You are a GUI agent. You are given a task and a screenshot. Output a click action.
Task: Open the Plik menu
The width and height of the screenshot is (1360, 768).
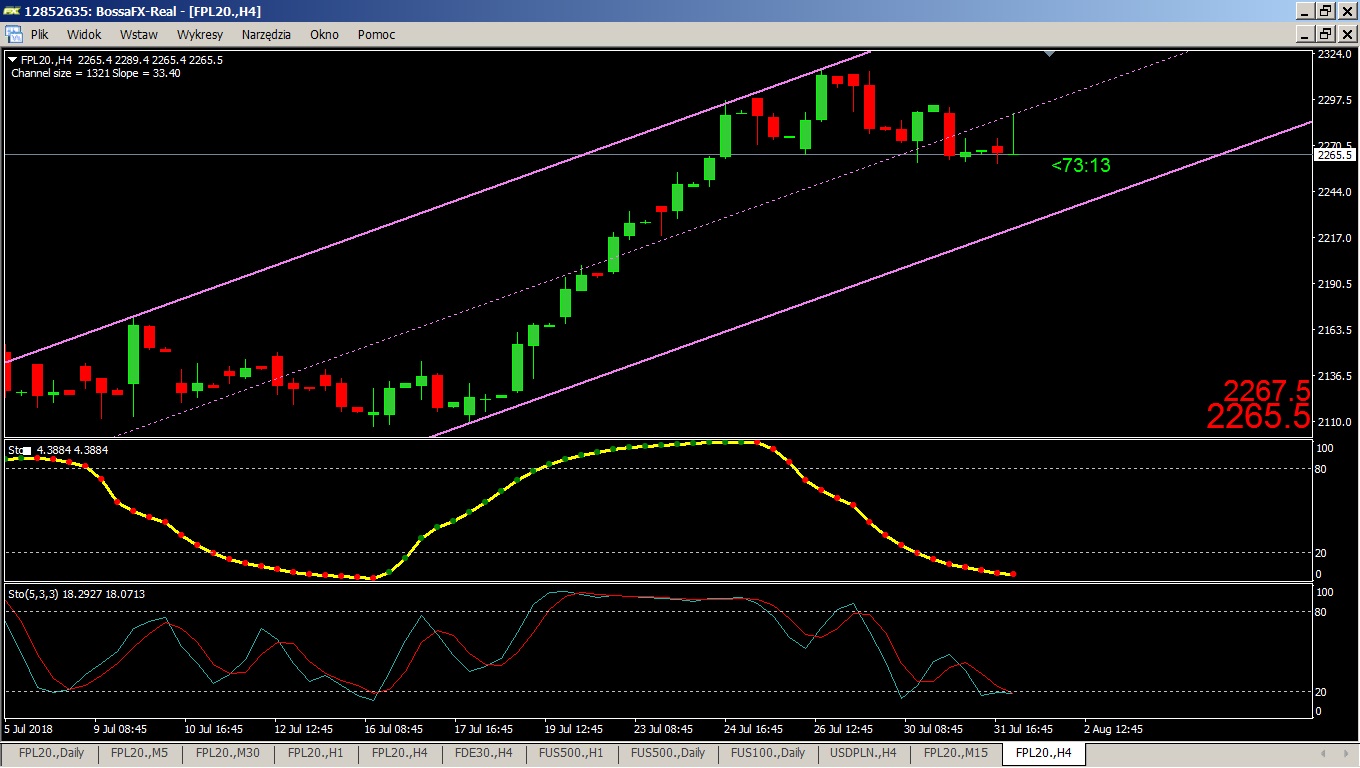point(40,34)
